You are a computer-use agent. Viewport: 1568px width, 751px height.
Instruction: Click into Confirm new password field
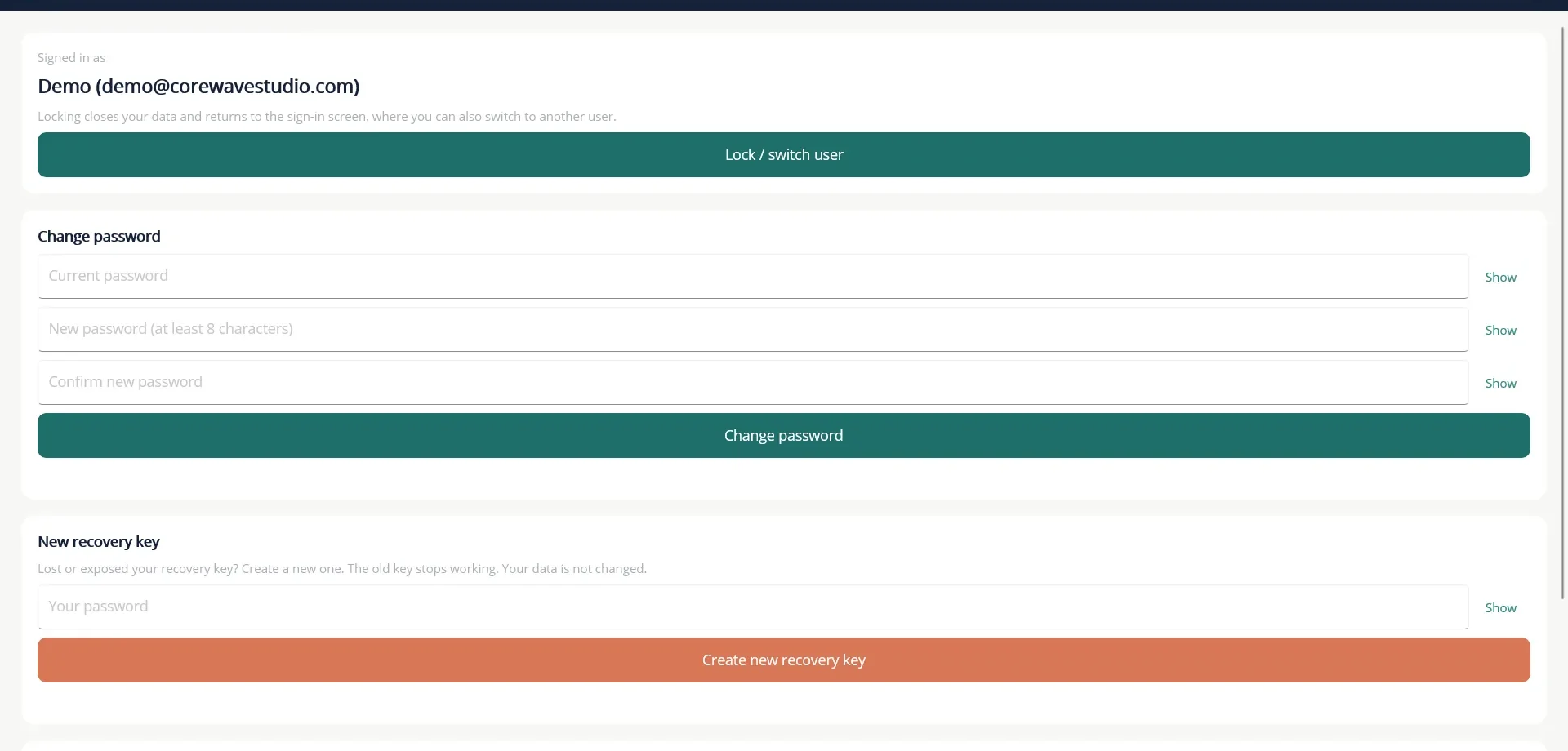[753, 382]
